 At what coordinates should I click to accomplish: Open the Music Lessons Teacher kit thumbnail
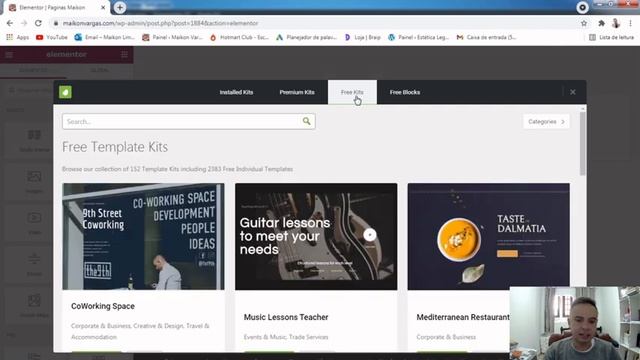click(x=316, y=236)
